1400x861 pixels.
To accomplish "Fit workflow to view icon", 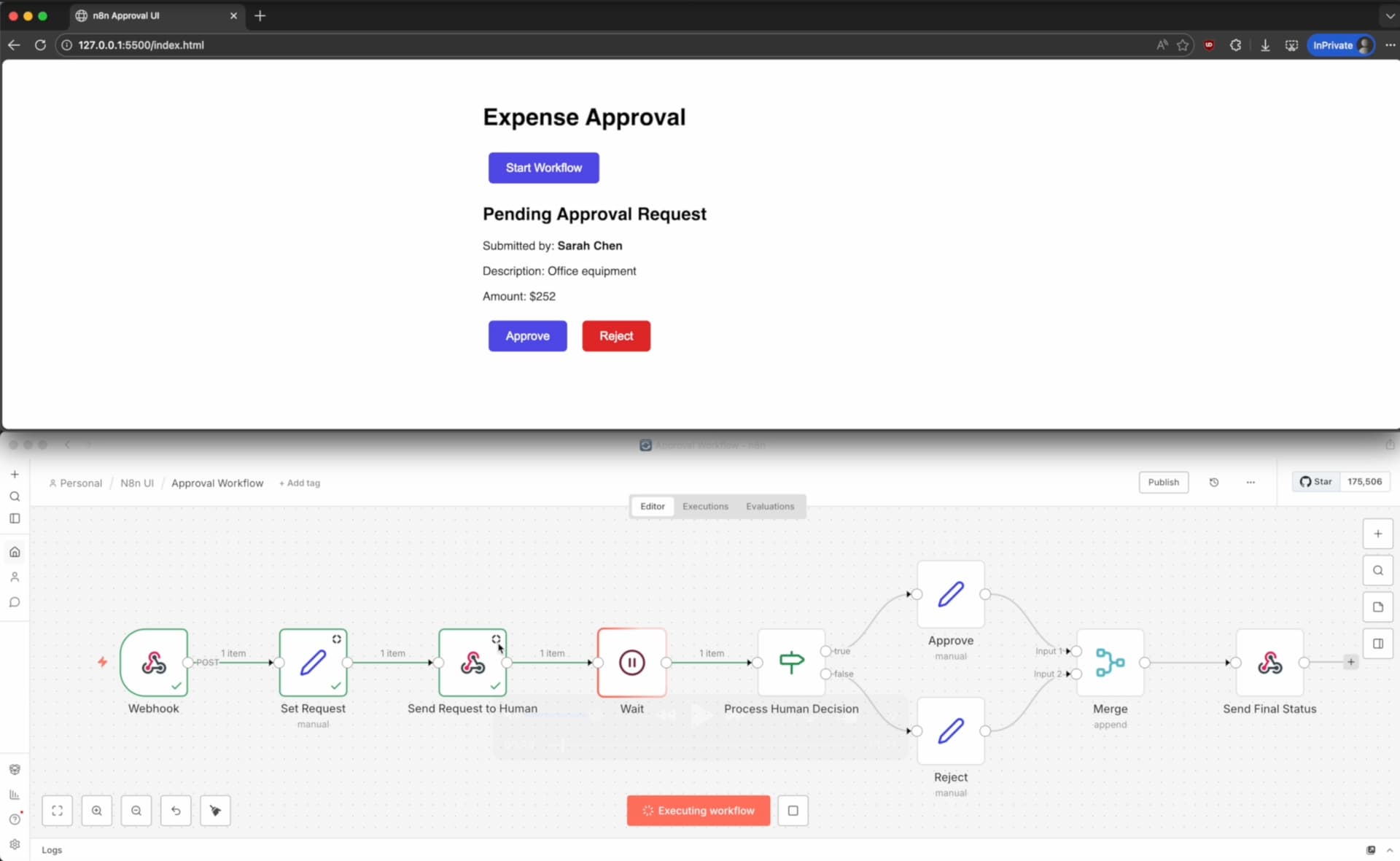I will (58, 811).
